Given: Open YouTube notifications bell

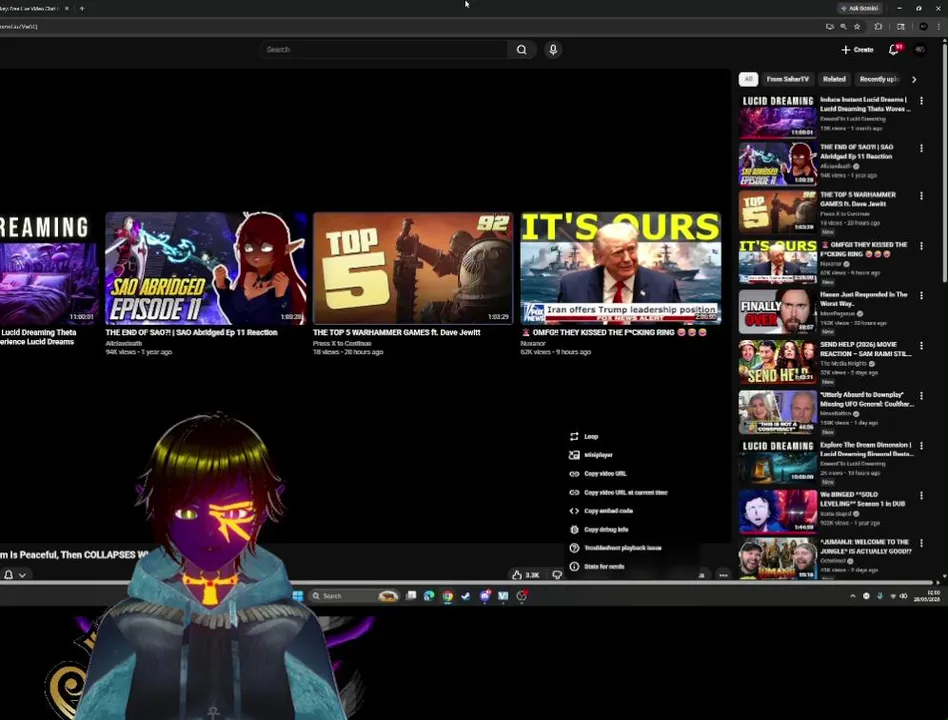Looking at the screenshot, I should (x=894, y=50).
